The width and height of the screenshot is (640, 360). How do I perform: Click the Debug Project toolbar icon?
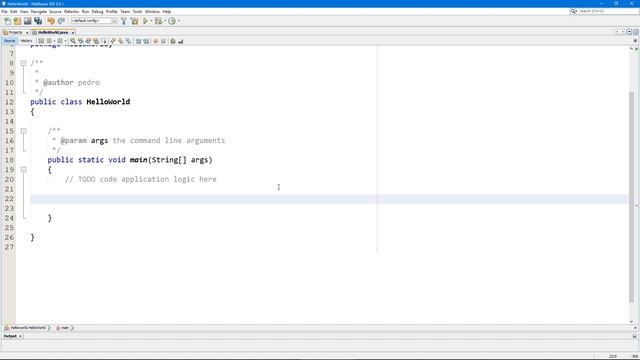(158, 21)
